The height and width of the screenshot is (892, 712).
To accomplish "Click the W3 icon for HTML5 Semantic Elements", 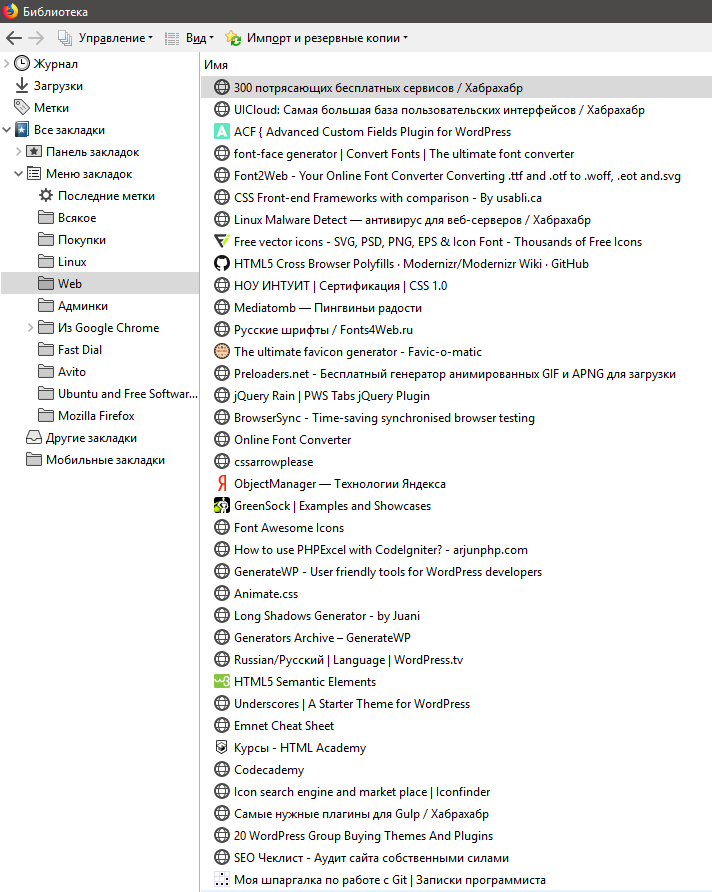I will point(222,682).
